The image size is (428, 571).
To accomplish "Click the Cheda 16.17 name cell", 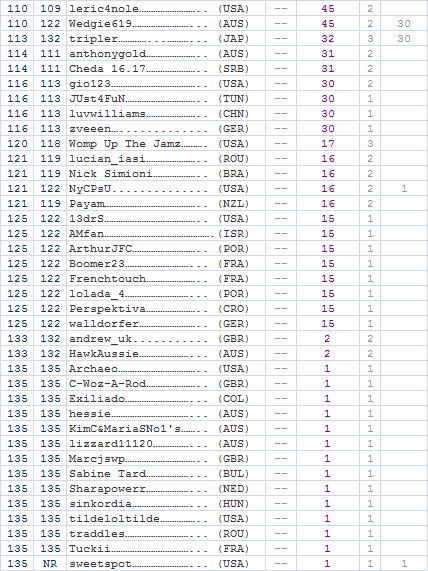I will [x=107, y=69].
